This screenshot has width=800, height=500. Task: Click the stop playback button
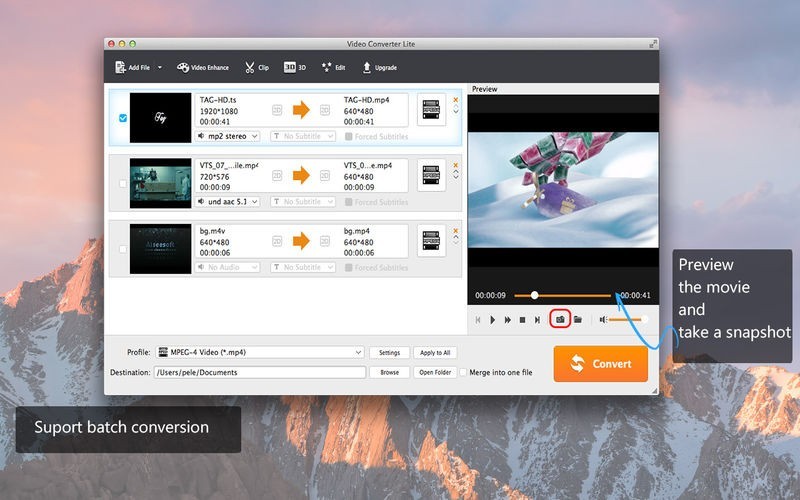[522, 320]
